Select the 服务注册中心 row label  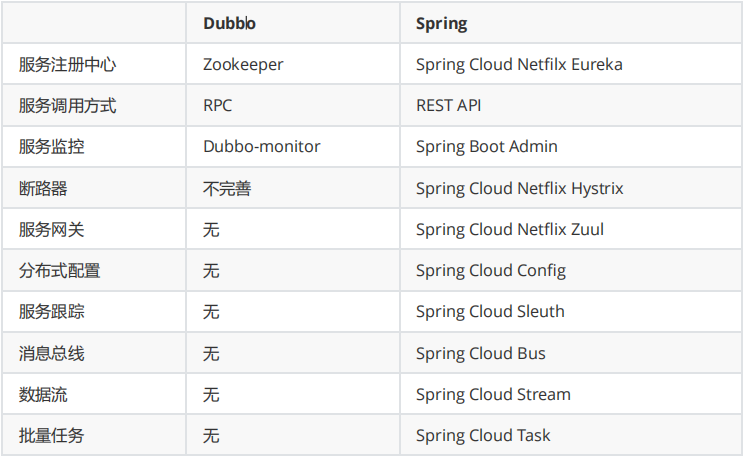point(67,64)
